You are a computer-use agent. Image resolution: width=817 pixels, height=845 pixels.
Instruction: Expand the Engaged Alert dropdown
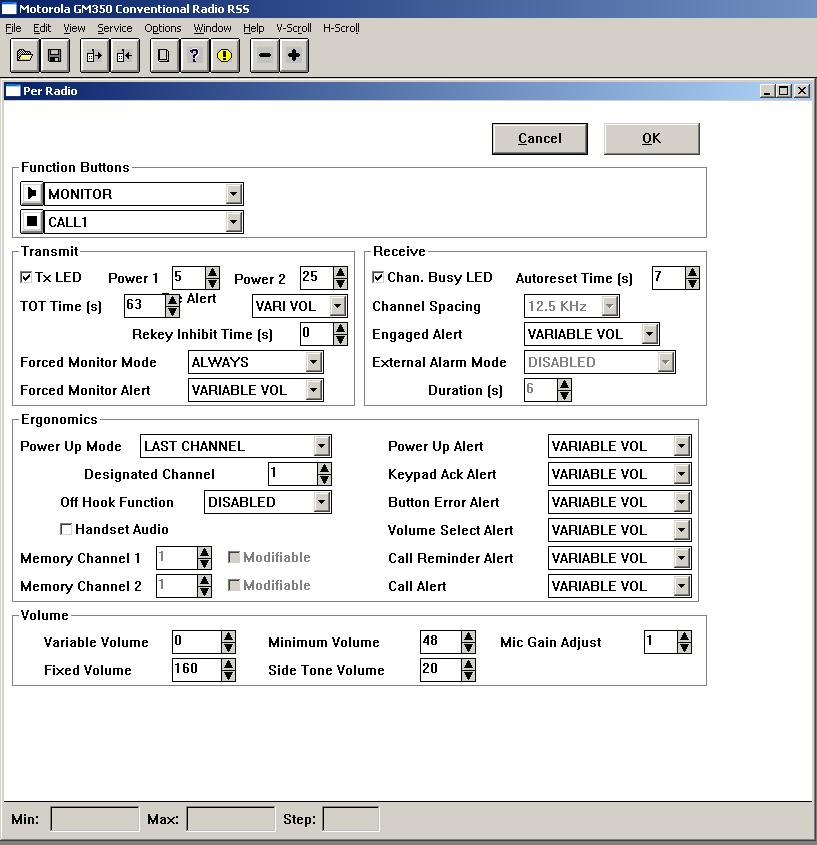click(x=650, y=334)
